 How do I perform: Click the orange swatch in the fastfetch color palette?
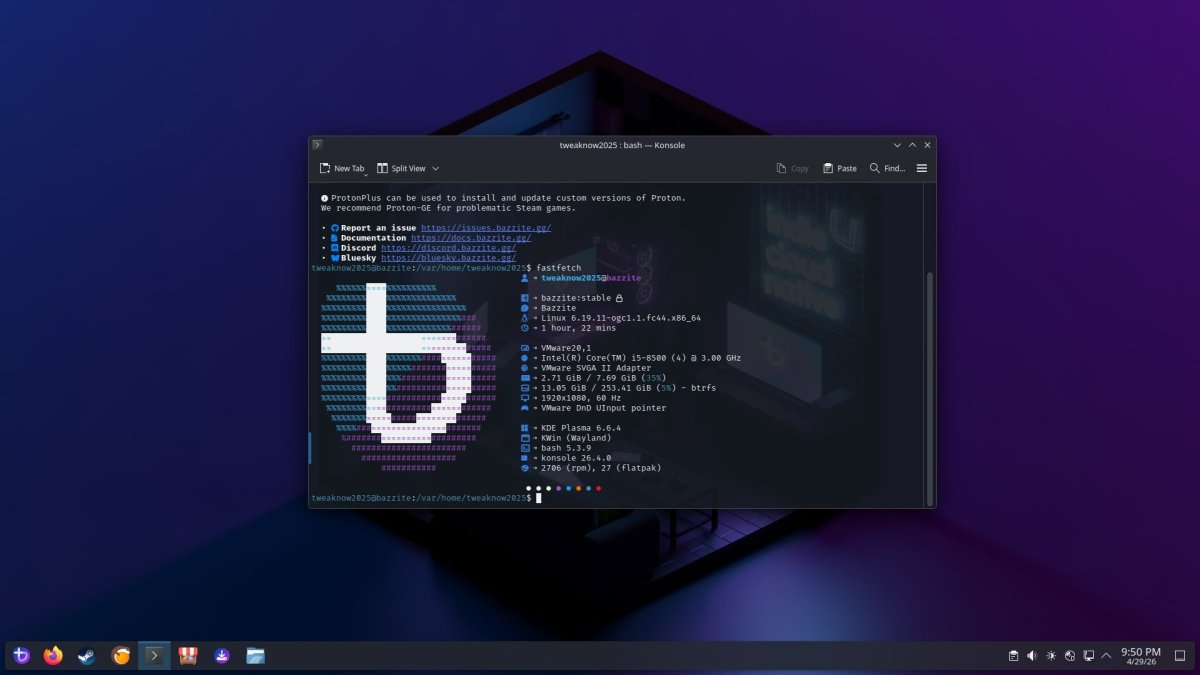578,489
